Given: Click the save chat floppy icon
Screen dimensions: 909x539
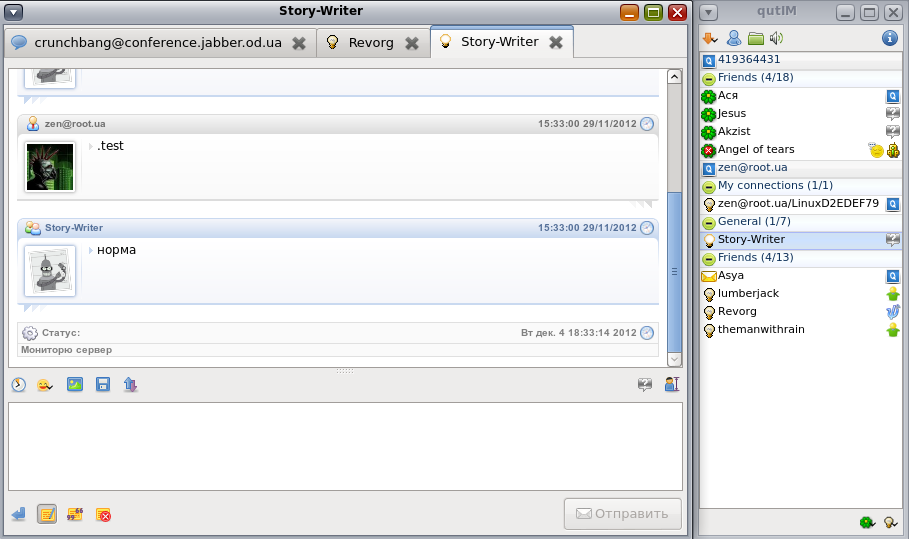Looking at the screenshot, I should click(103, 384).
